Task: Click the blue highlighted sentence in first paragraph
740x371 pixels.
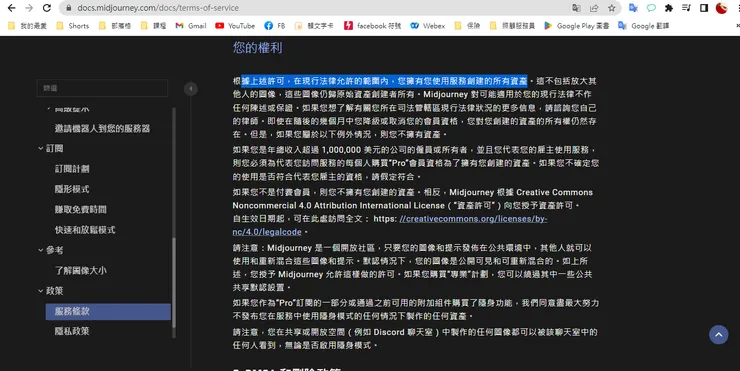Action: pos(385,81)
